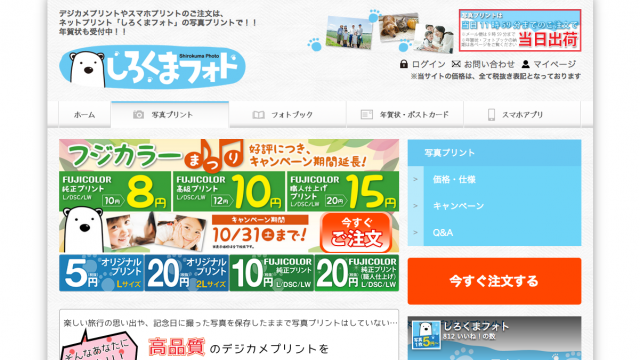The height and width of the screenshot is (360, 640).
Task: Go to マイページ
Action: [555, 64]
